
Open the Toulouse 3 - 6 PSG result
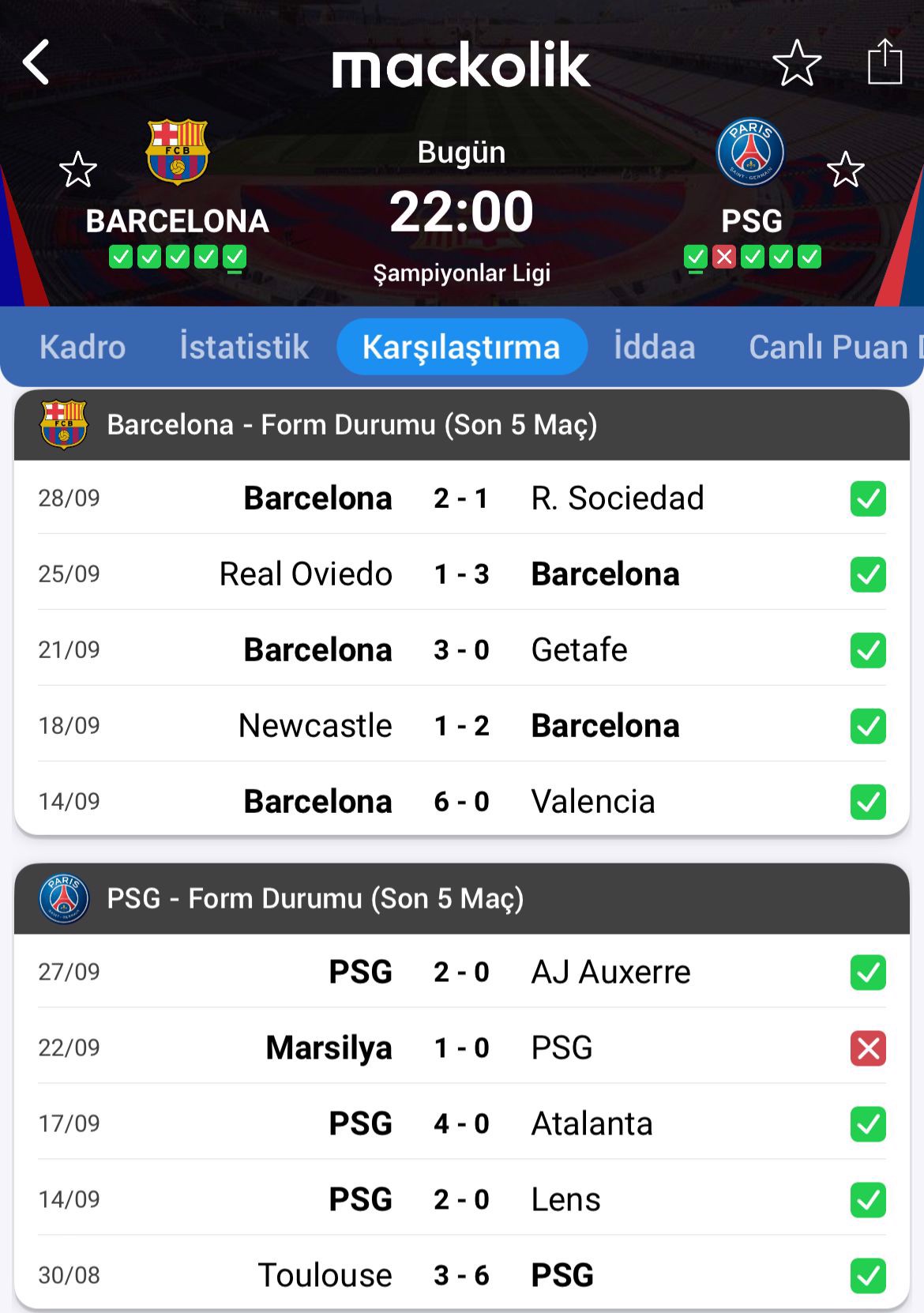[461, 1275]
